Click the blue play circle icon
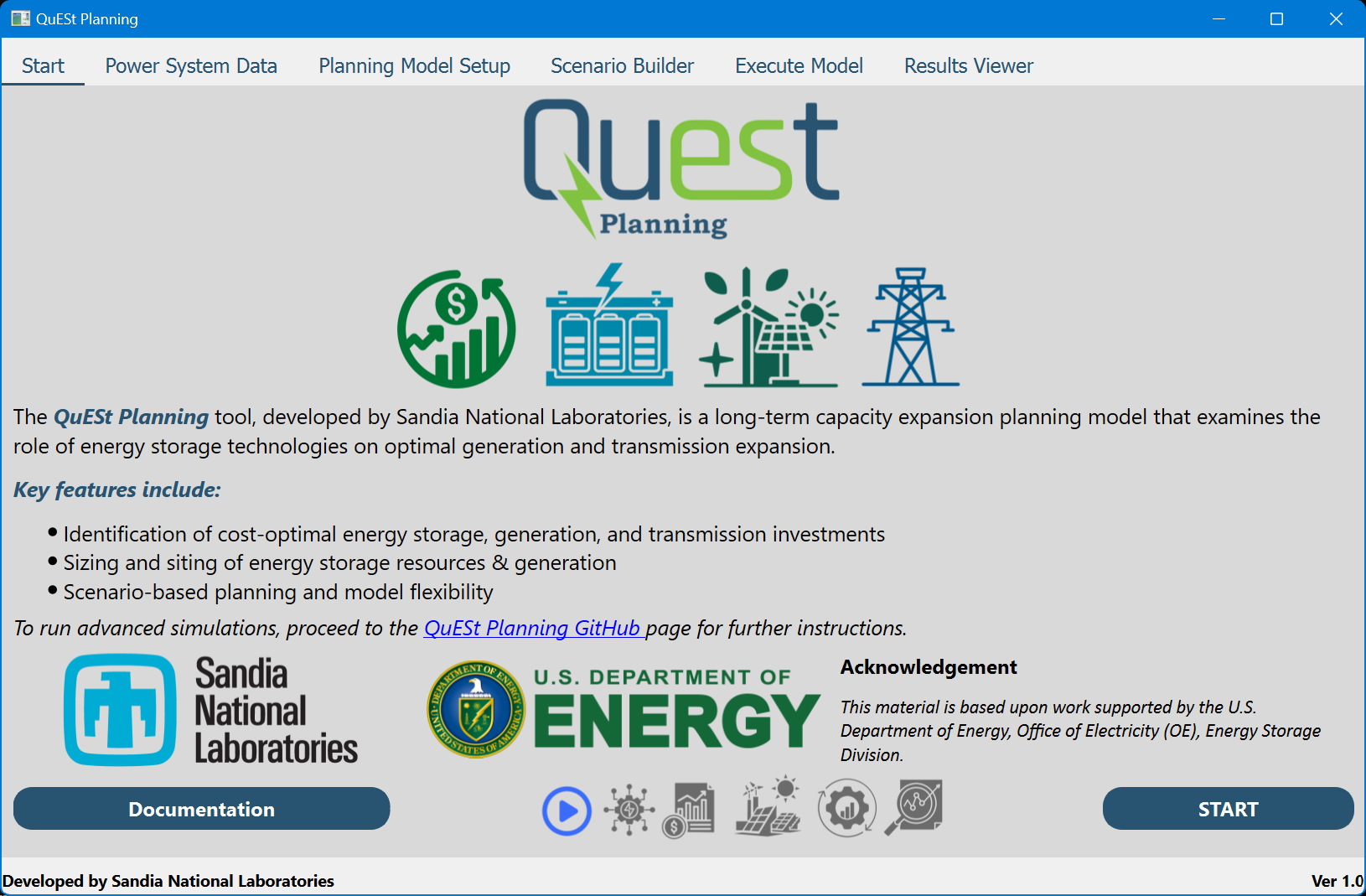This screenshot has height=896, width=1366. tap(567, 811)
